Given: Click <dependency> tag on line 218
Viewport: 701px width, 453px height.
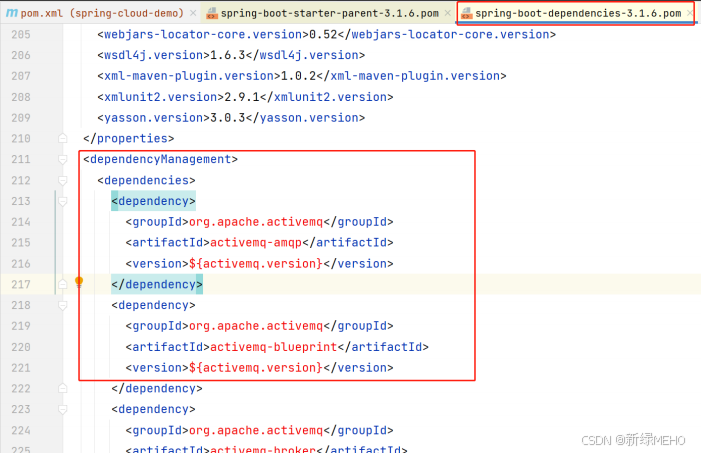Looking at the screenshot, I should (153, 305).
